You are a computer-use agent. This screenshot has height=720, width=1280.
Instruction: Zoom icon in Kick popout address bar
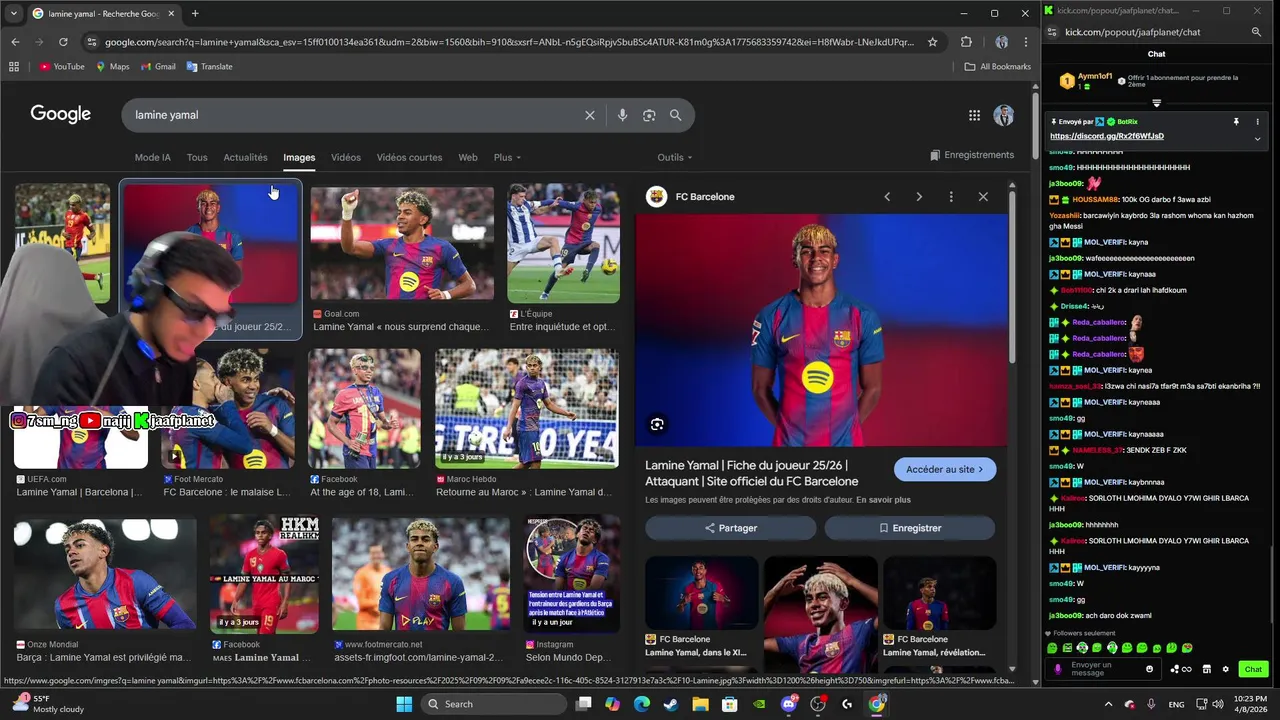[1257, 32]
